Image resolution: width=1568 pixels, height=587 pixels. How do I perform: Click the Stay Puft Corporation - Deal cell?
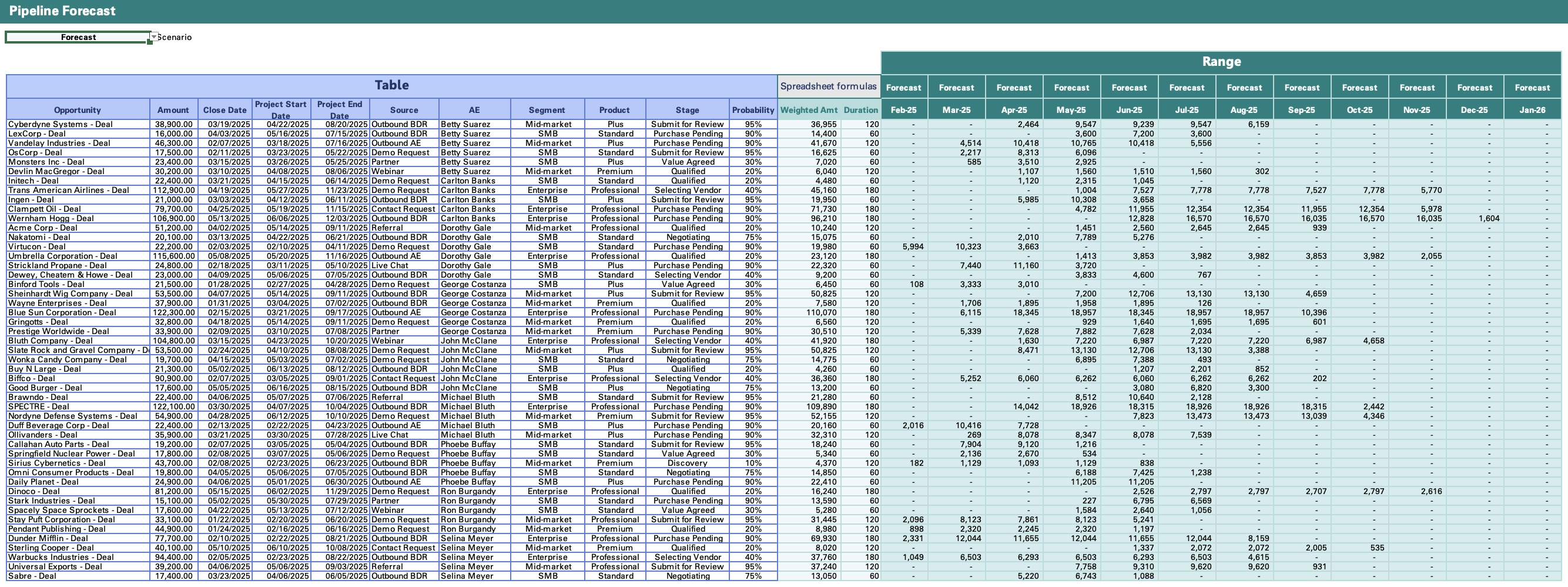coord(78,519)
